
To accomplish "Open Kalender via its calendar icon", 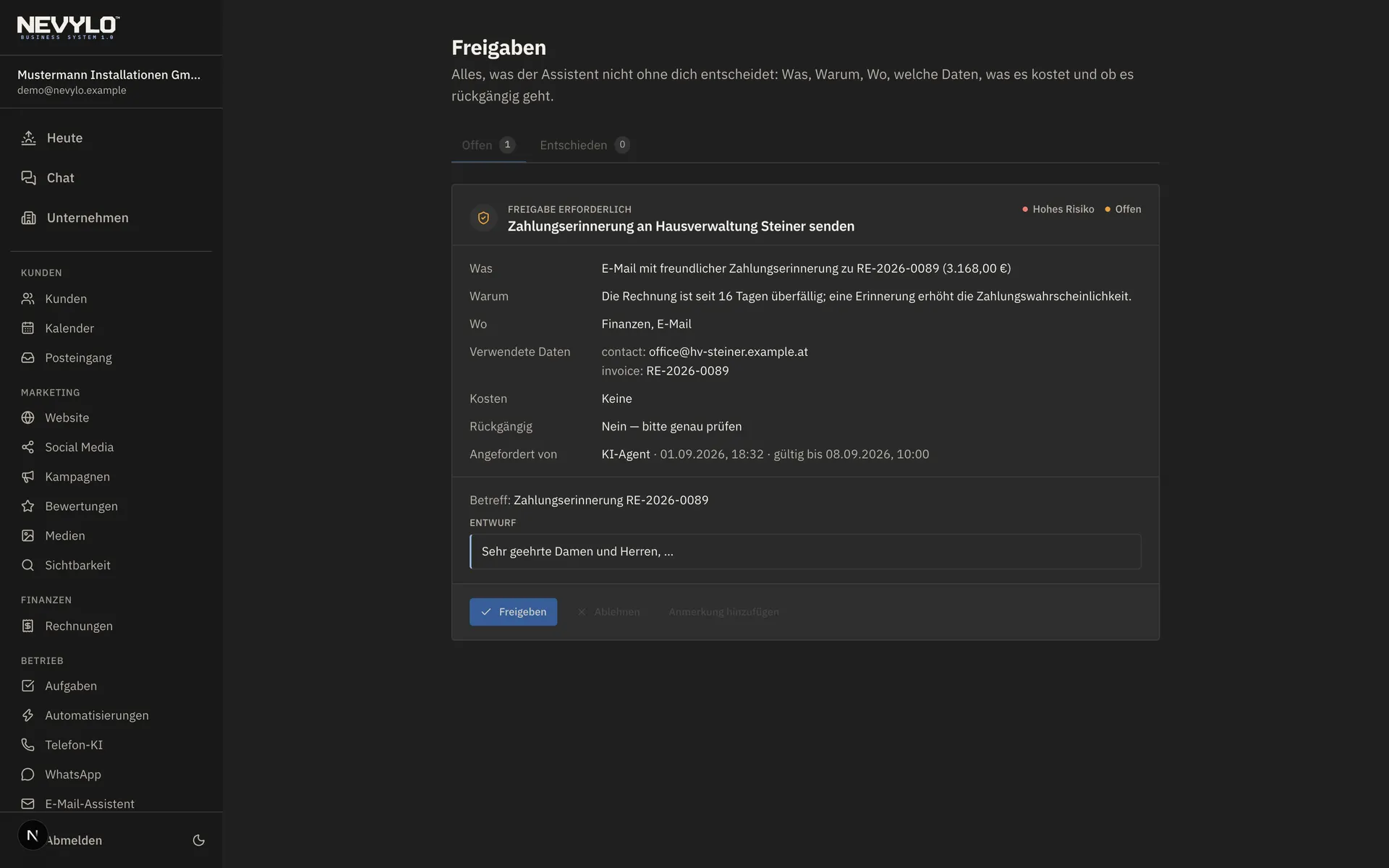I will (x=27, y=328).
